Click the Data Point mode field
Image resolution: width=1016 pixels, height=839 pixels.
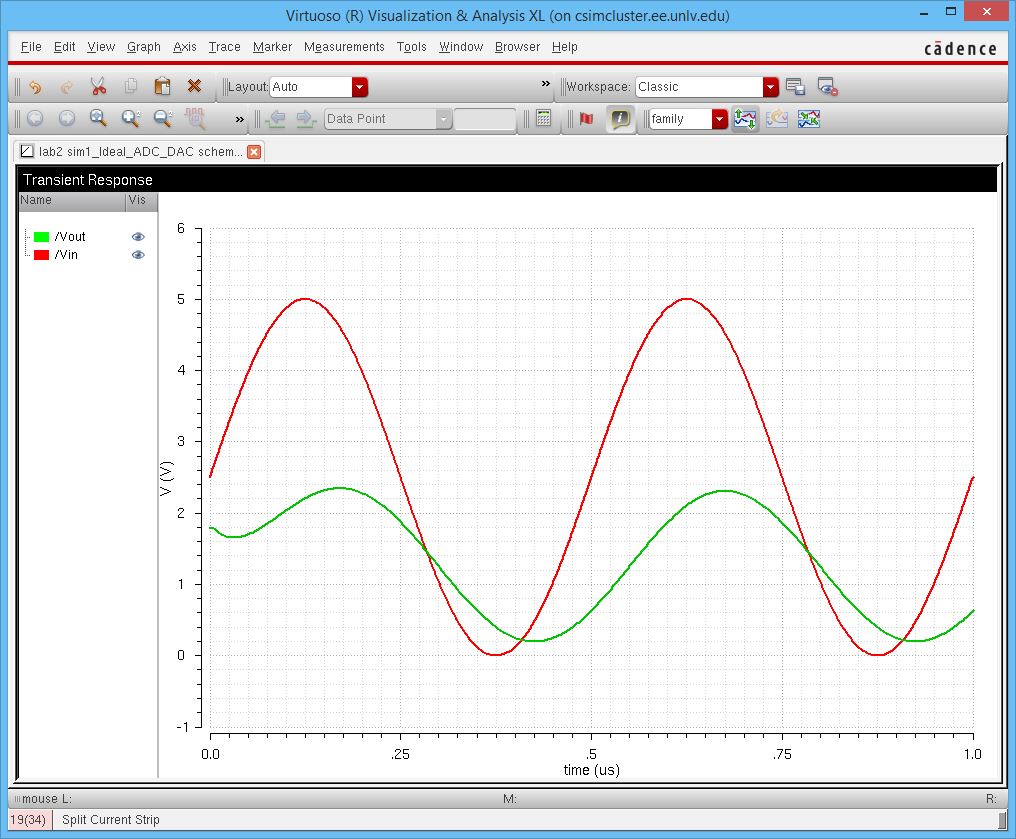coord(385,119)
